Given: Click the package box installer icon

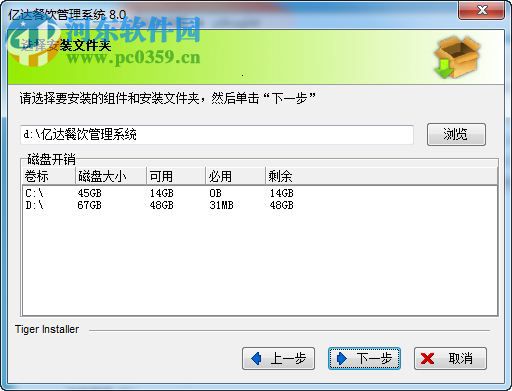Looking at the screenshot, I should click(456, 57).
